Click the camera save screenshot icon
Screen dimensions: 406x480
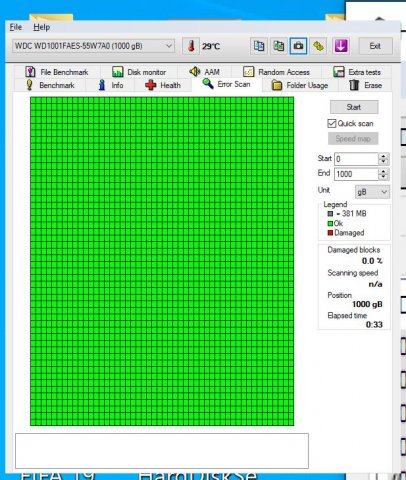click(x=298, y=46)
